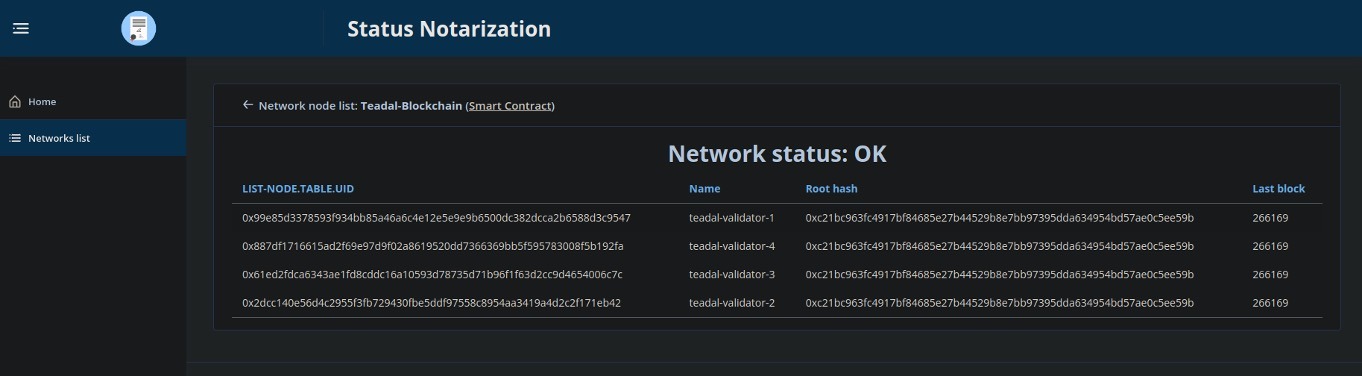
Task: Select the teadal-validator-4 row name
Action: 732,246
